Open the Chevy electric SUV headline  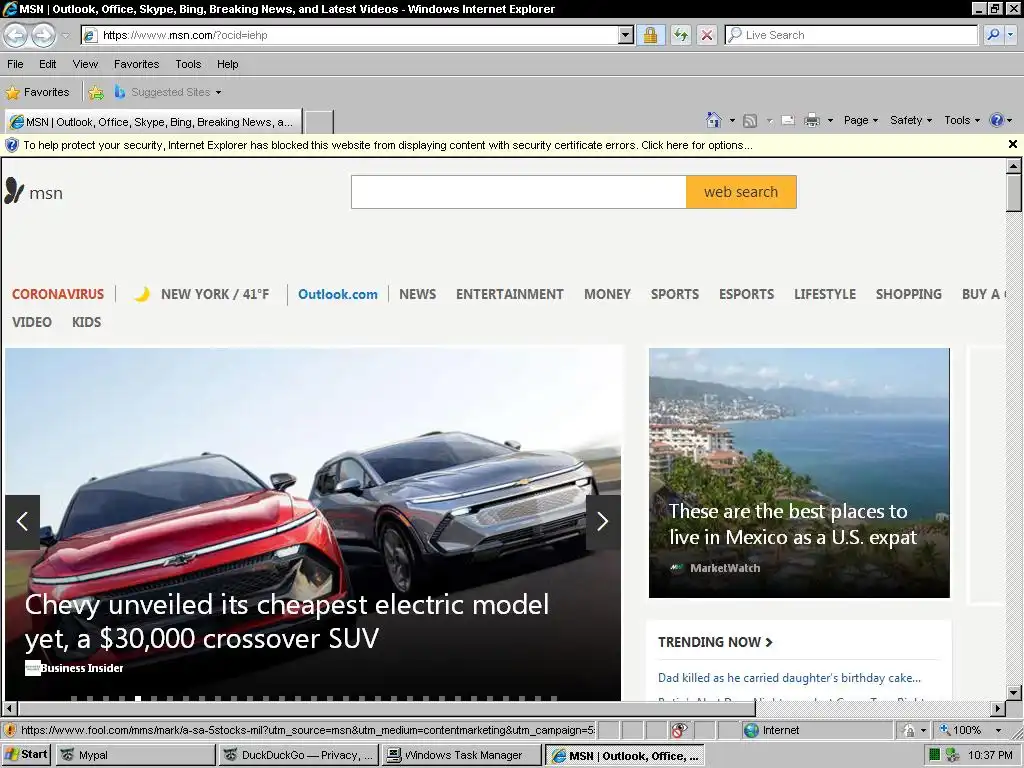(x=287, y=621)
